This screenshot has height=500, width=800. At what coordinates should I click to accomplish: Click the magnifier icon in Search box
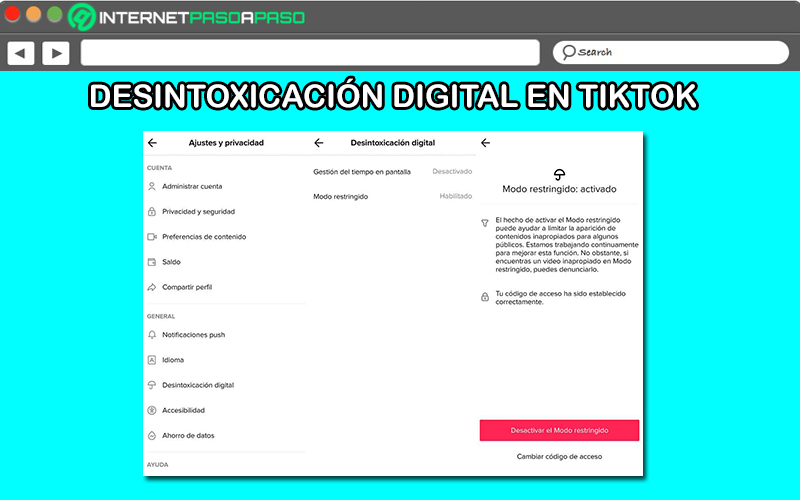click(x=568, y=52)
